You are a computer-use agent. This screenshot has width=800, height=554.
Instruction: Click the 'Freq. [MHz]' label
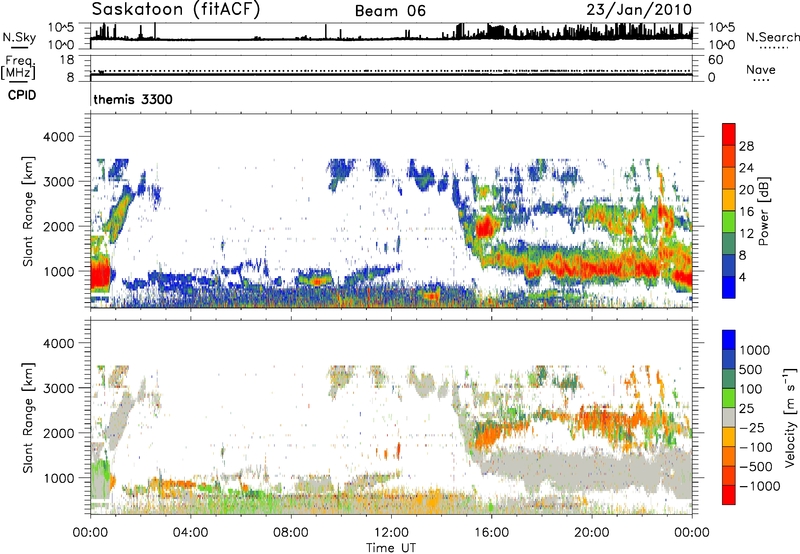coord(18,67)
